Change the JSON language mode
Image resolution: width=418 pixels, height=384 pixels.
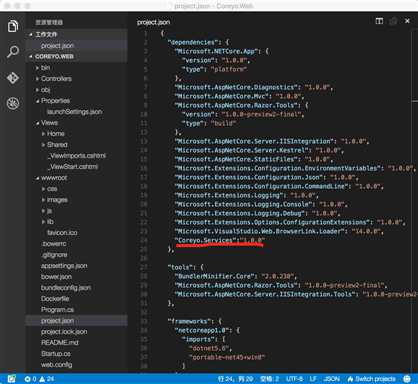tap(332, 379)
